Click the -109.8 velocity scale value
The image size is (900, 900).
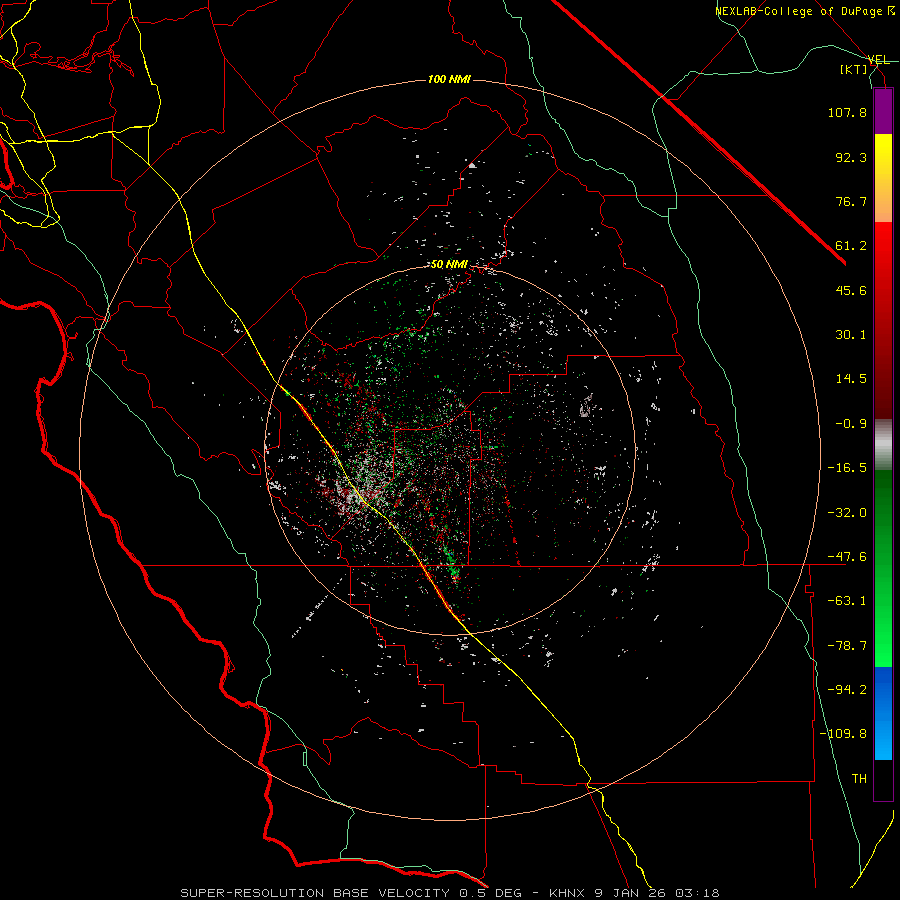843,734
